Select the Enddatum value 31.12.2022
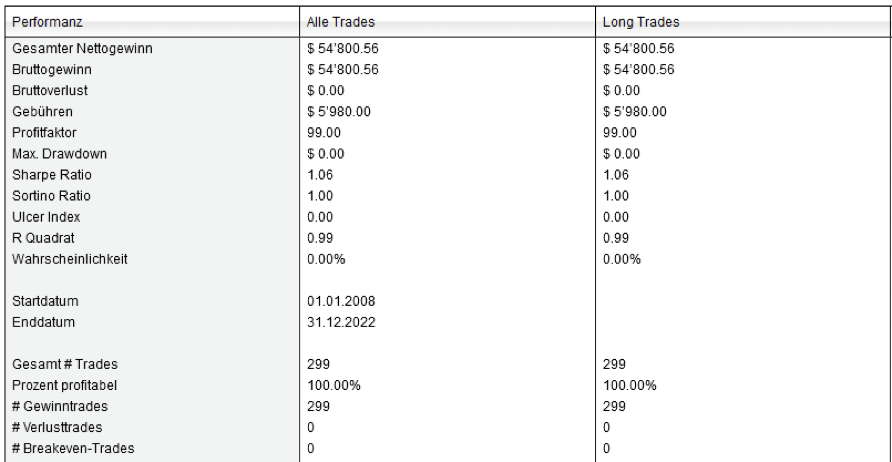892x462 pixels. coord(341,322)
